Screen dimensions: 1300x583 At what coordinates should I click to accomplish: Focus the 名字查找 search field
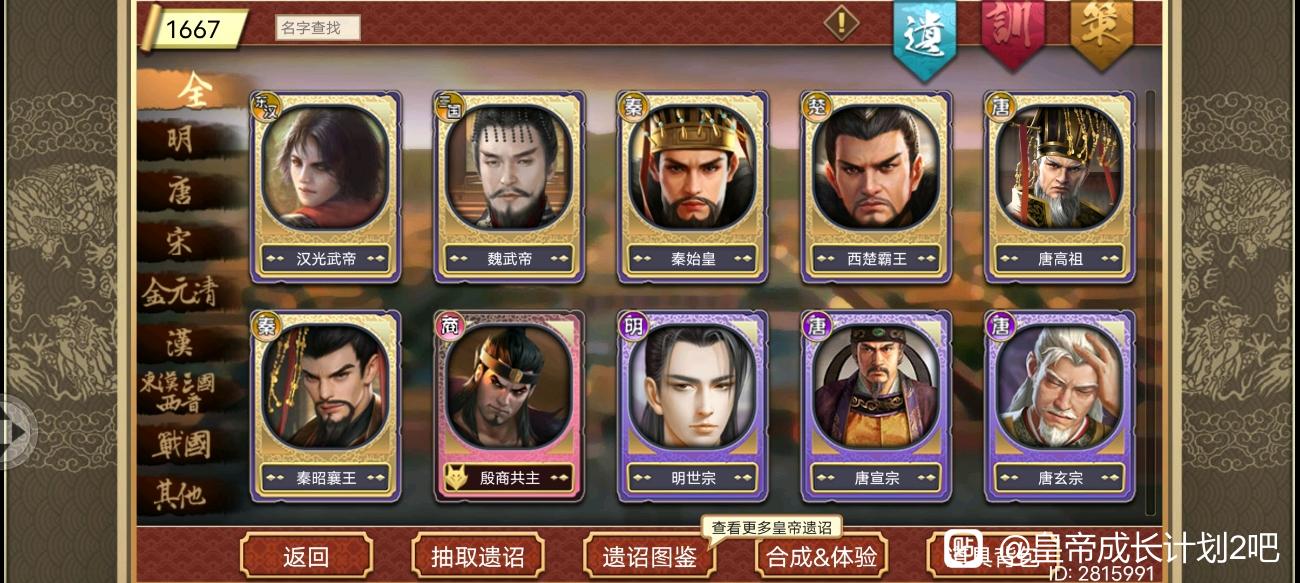pos(318,28)
